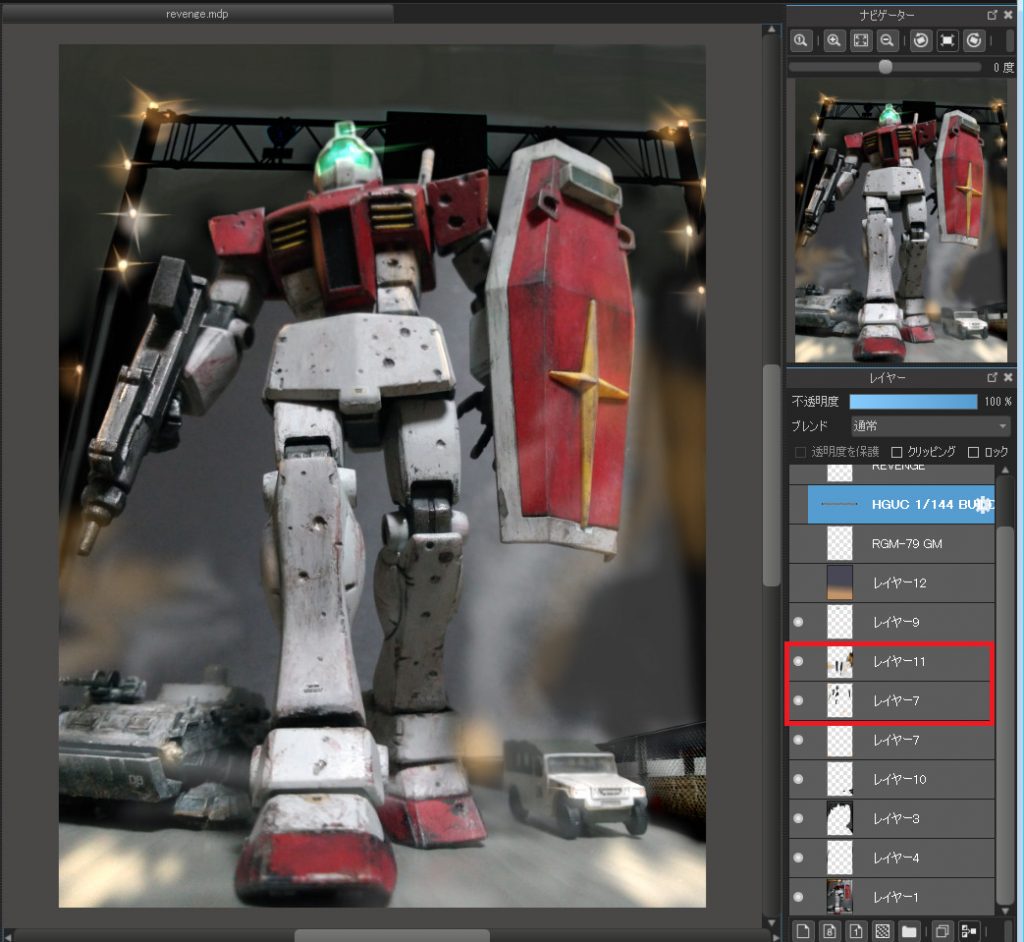Enable the ロック checkbox
The image size is (1024, 942).
pyautogui.click(x=974, y=452)
